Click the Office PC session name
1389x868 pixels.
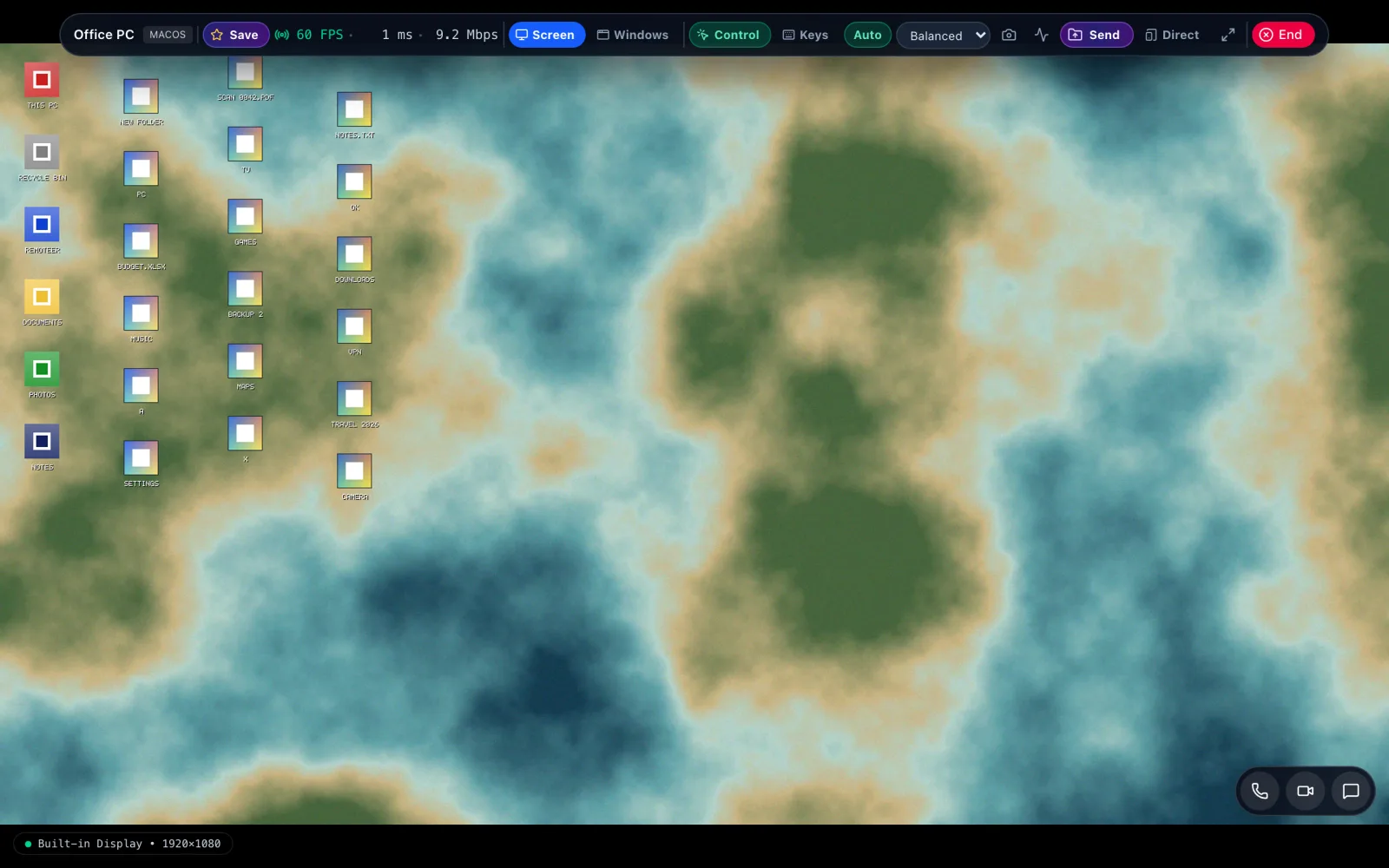coord(104,35)
